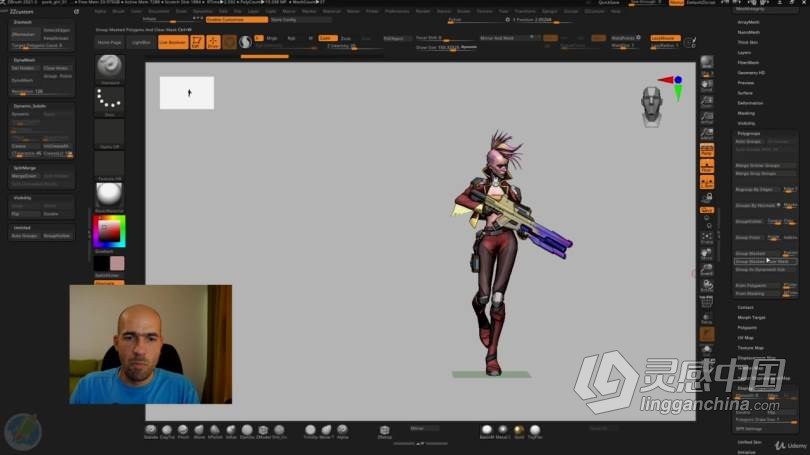Open the Texture Off slot
The width and height of the screenshot is (810, 455).
click(110, 164)
